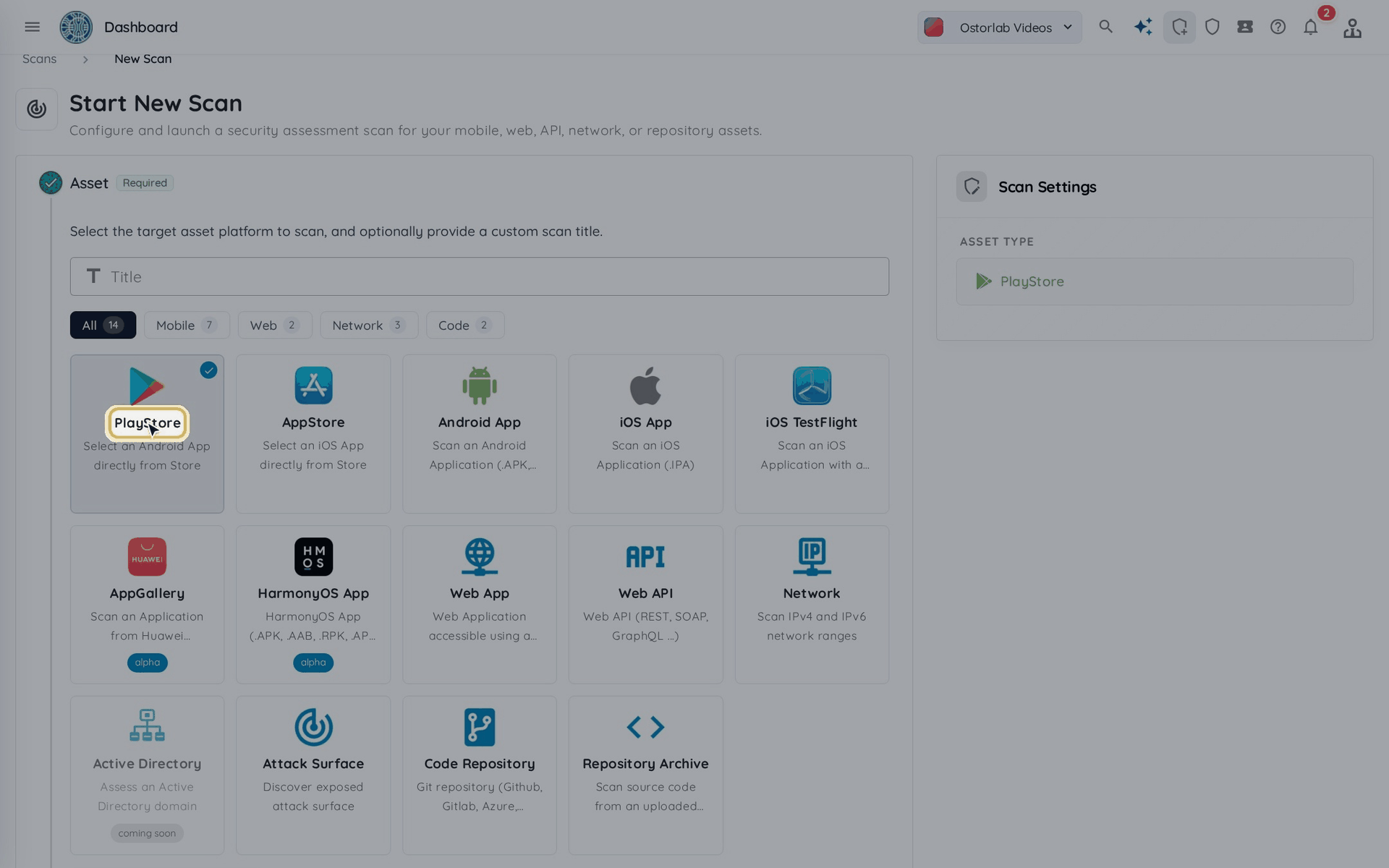Select the HarmonyOS App HMOS icon
This screenshot has width=1389, height=868.
(313, 556)
